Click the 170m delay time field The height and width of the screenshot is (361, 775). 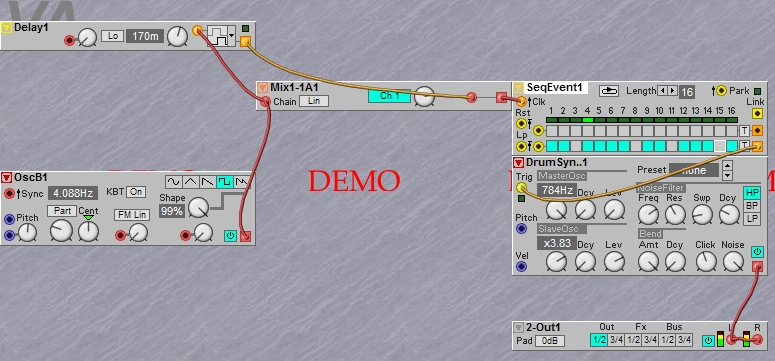coord(145,36)
